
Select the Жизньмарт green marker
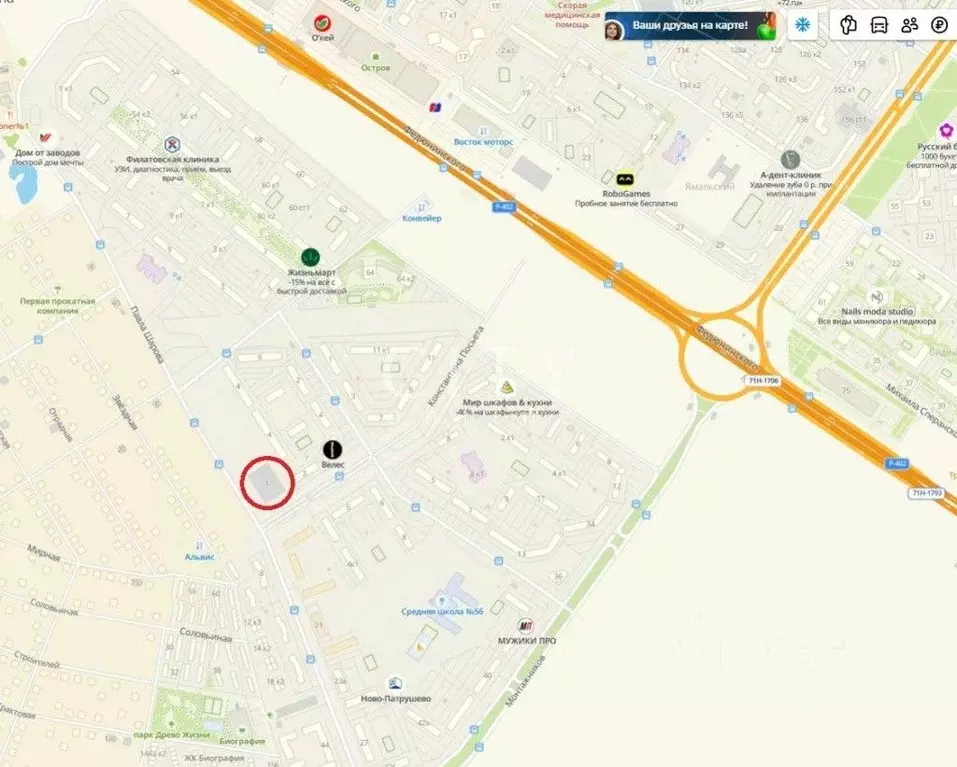pos(311,257)
